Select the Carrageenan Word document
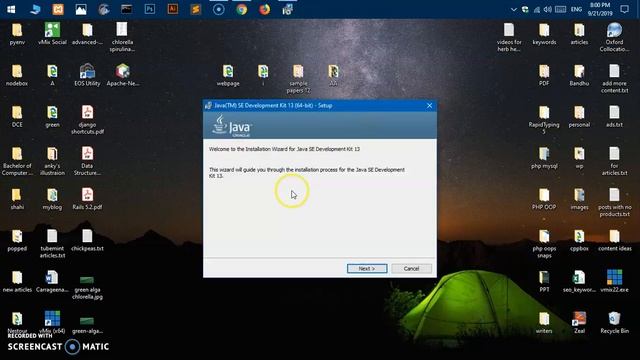This screenshot has width=640, height=360. tap(52, 281)
